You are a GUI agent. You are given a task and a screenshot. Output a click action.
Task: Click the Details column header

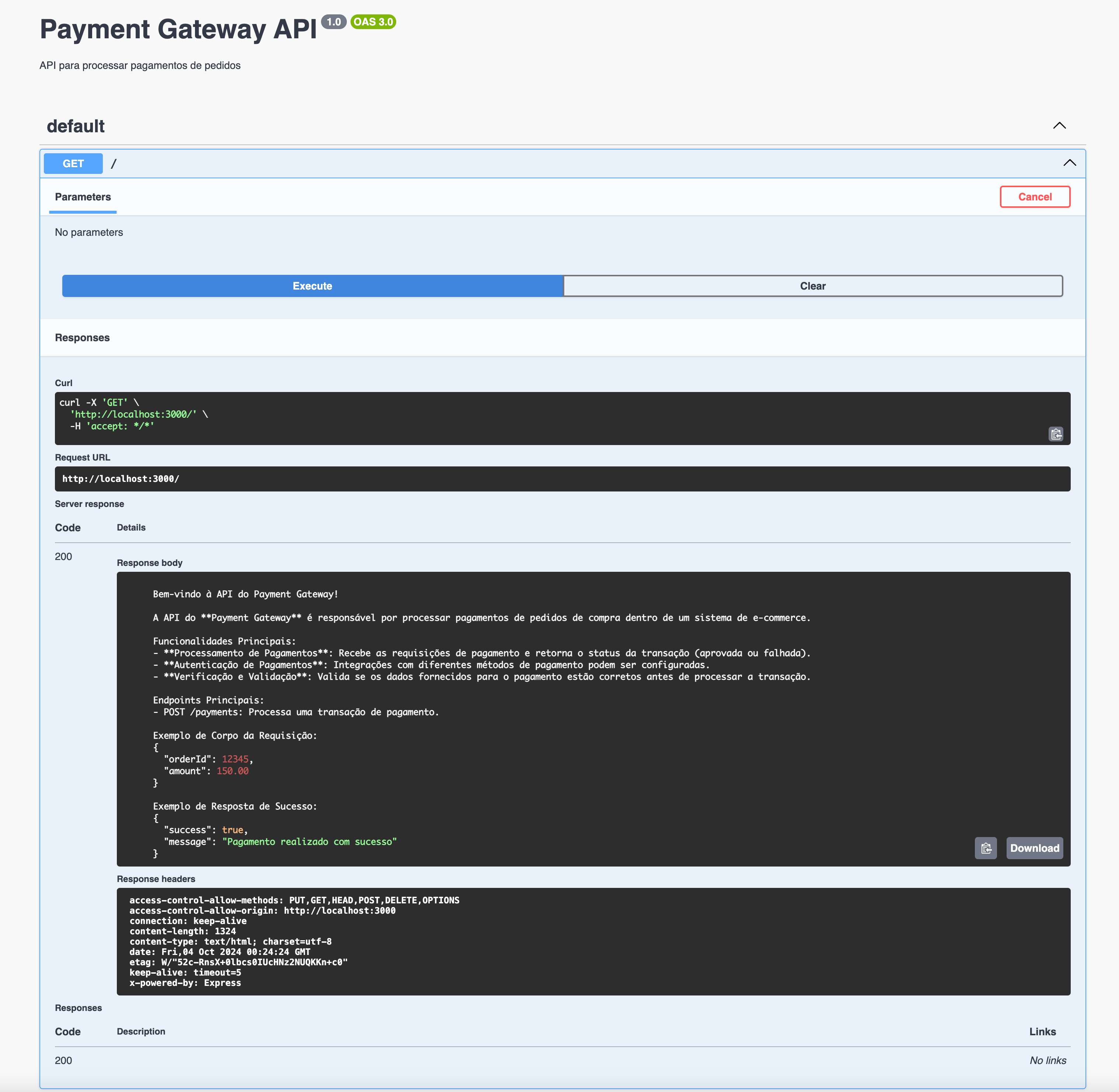tap(132, 527)
